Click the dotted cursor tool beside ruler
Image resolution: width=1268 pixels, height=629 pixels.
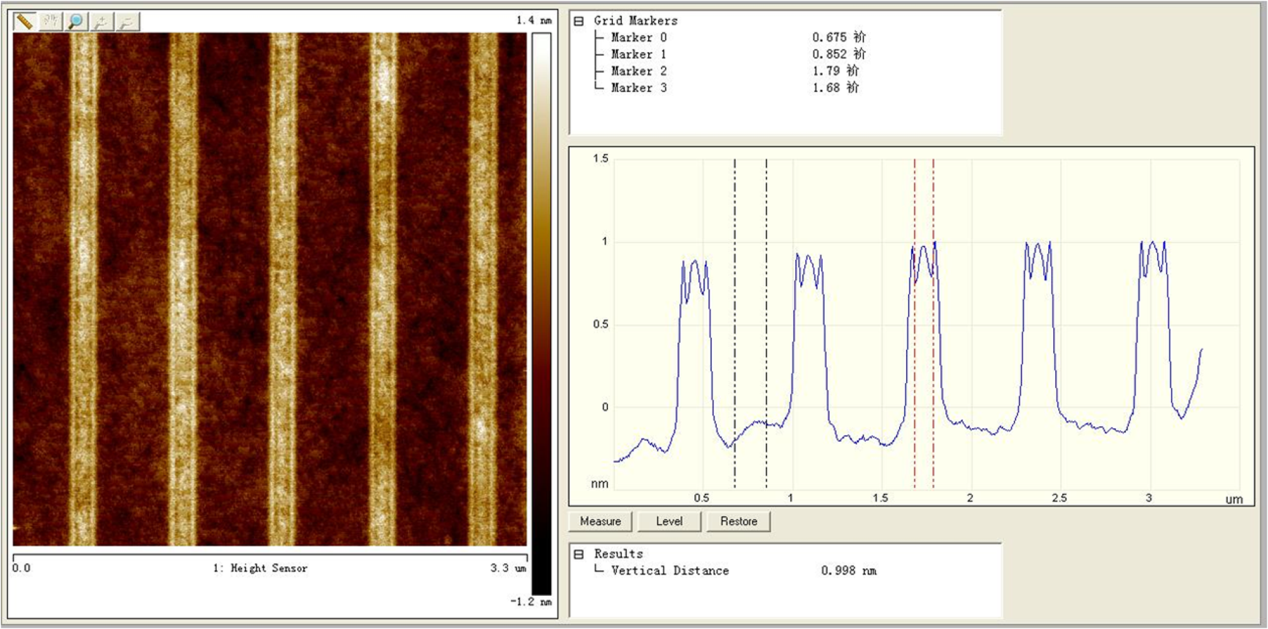pos(51,21)
